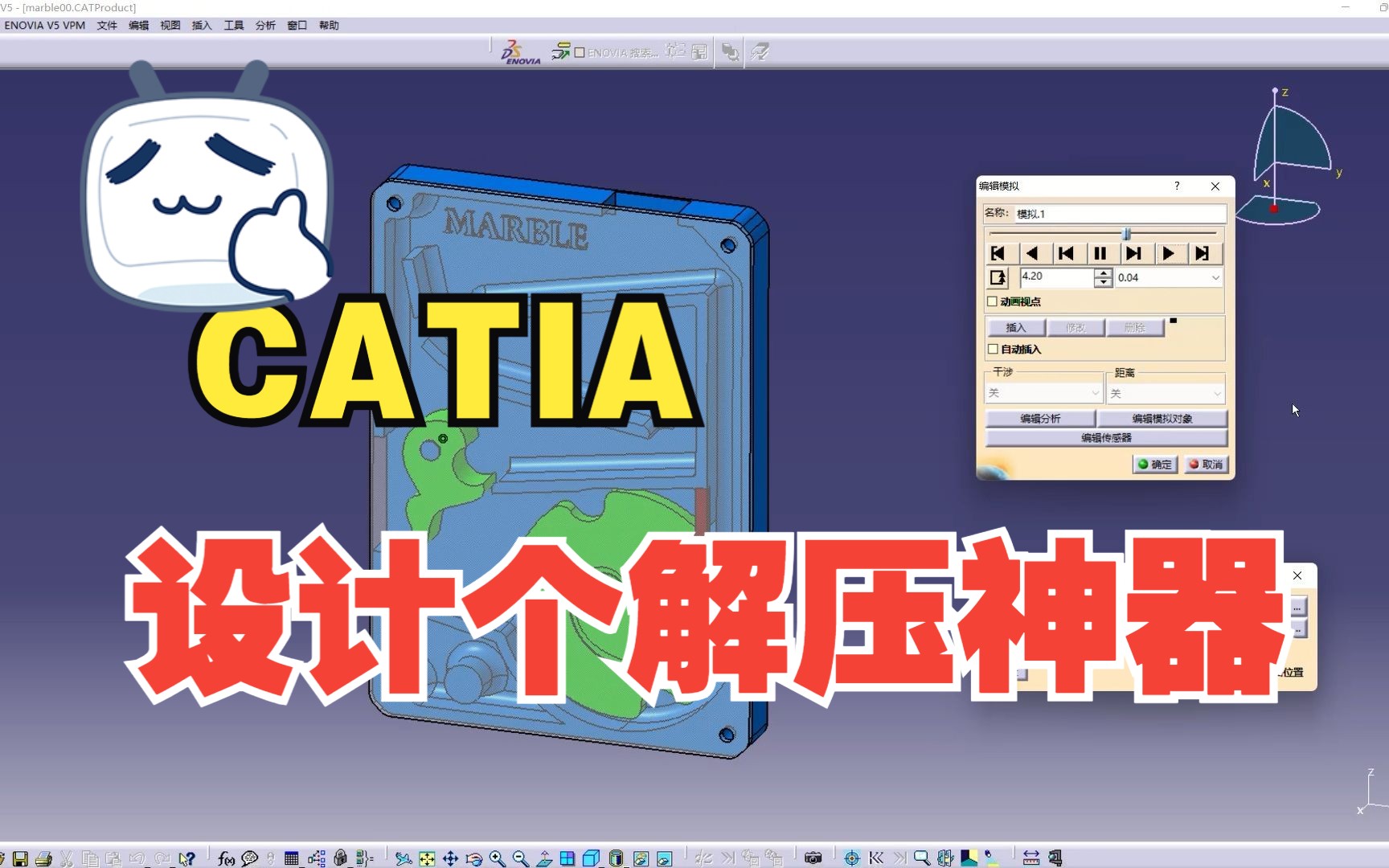Click the double left arrow icon
This screenshot has height=868, width=1389.
pyautogui.click(x=876, y=858)
